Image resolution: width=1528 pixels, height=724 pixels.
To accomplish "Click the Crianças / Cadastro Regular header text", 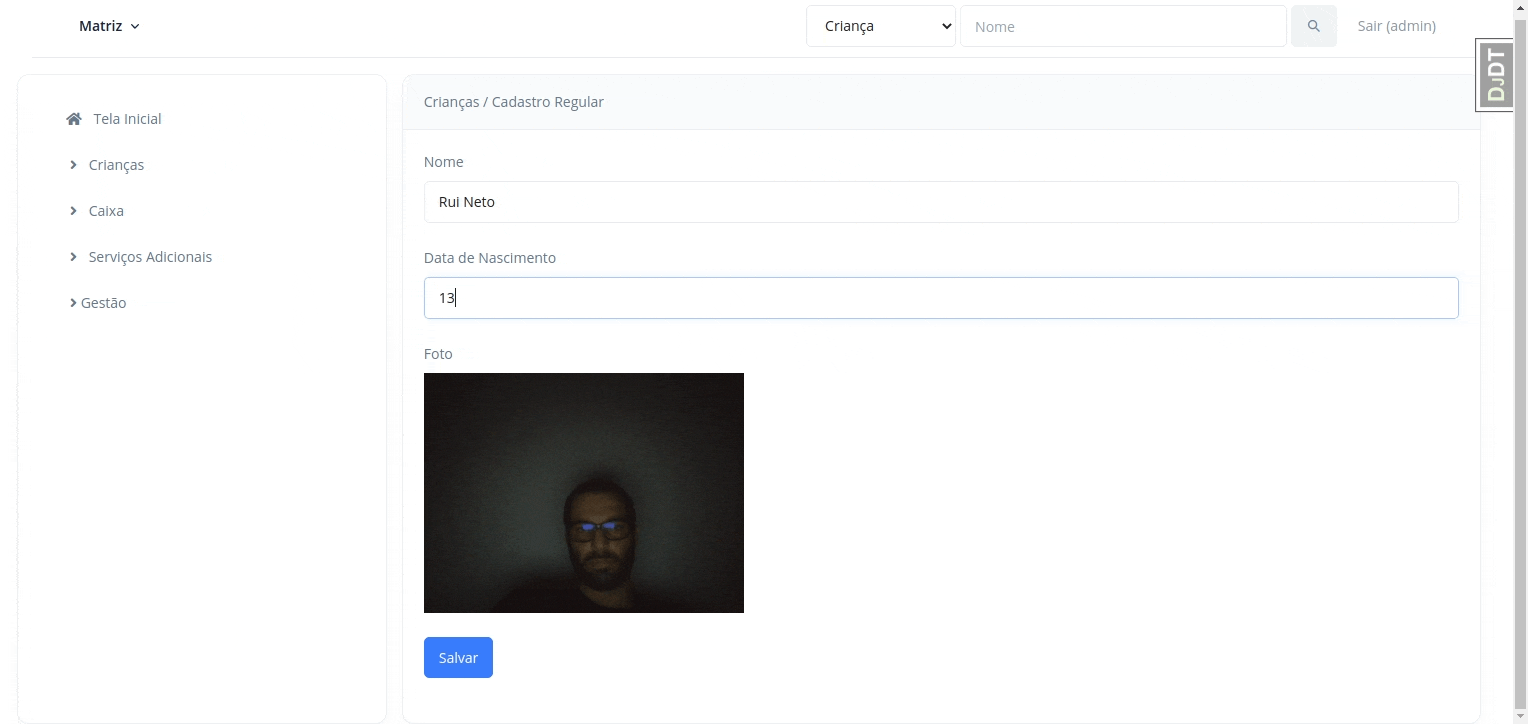I will coord(514,102).
